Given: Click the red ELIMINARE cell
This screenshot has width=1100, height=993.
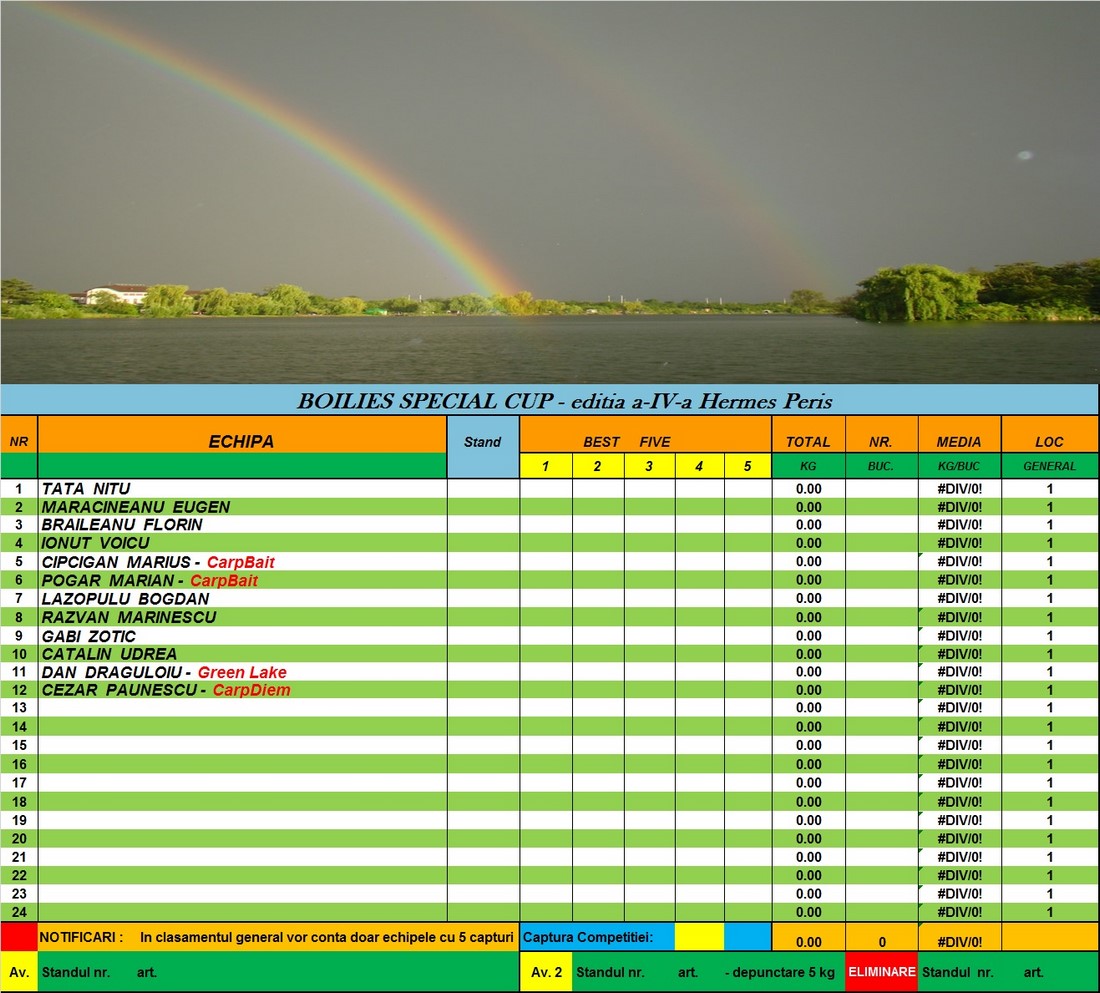Looking at the screenshot, I should pos(881,971).
